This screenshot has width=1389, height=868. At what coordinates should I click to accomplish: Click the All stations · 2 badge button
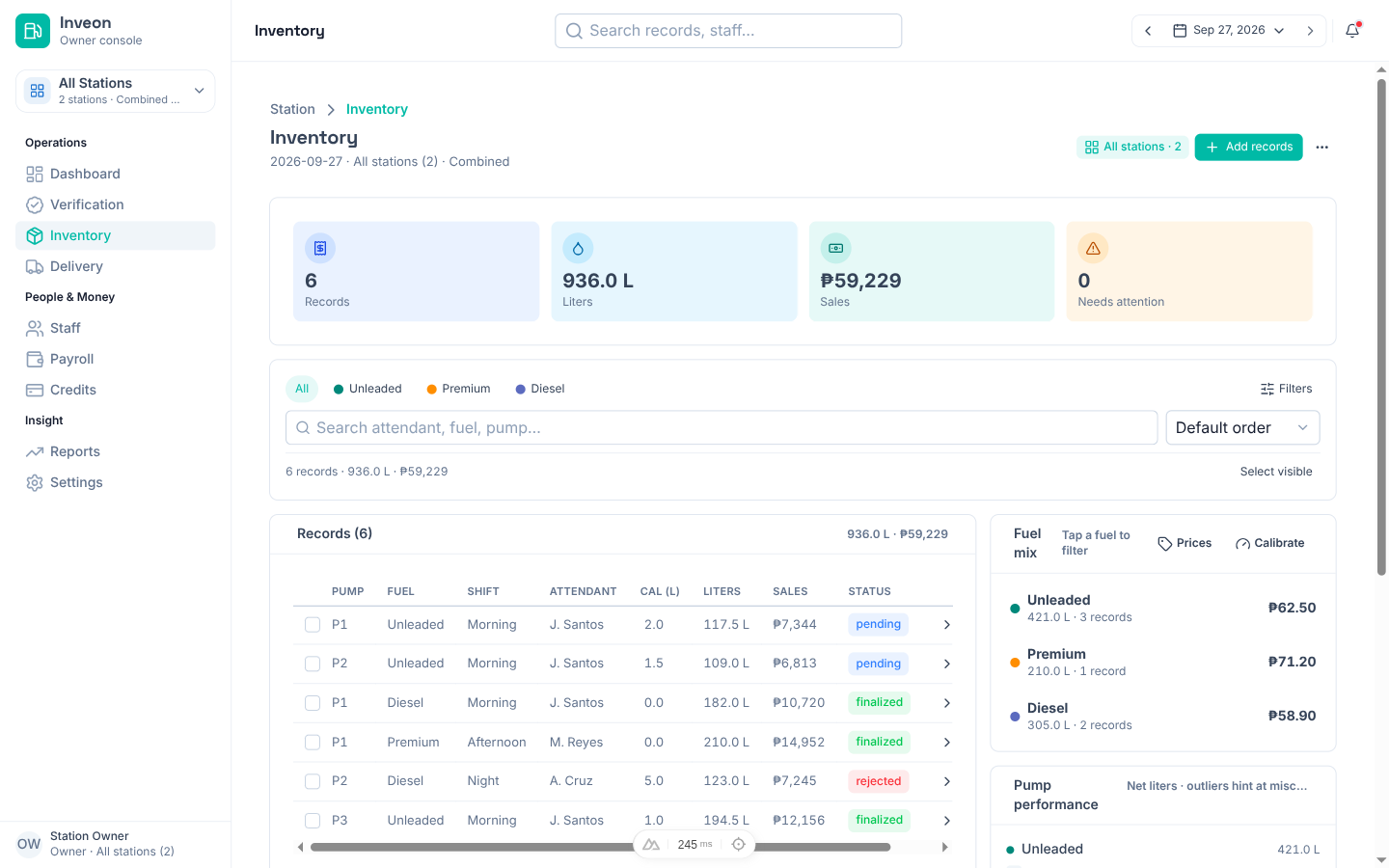pos(1132,147)
